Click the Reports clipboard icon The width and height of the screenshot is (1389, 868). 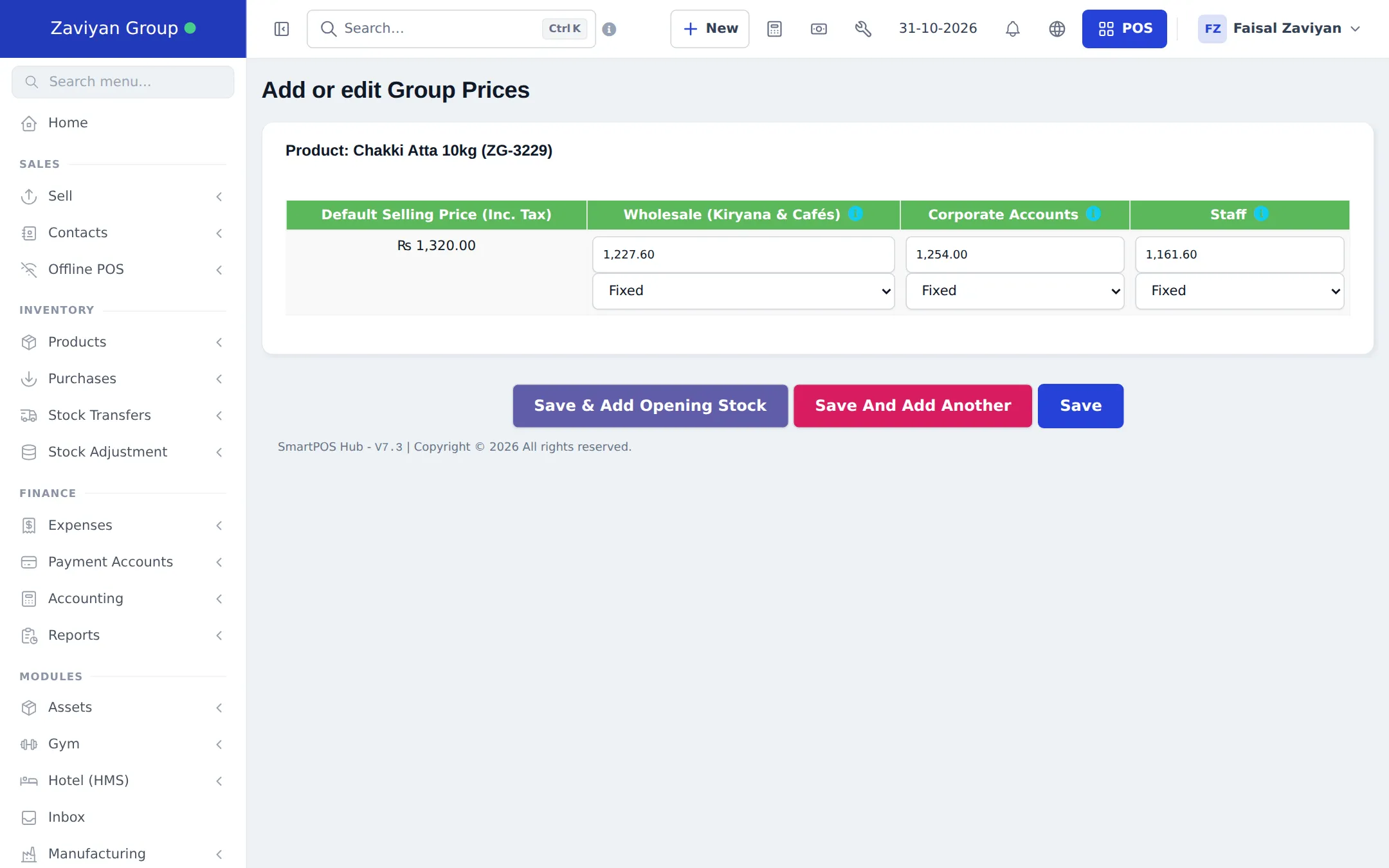29,635
